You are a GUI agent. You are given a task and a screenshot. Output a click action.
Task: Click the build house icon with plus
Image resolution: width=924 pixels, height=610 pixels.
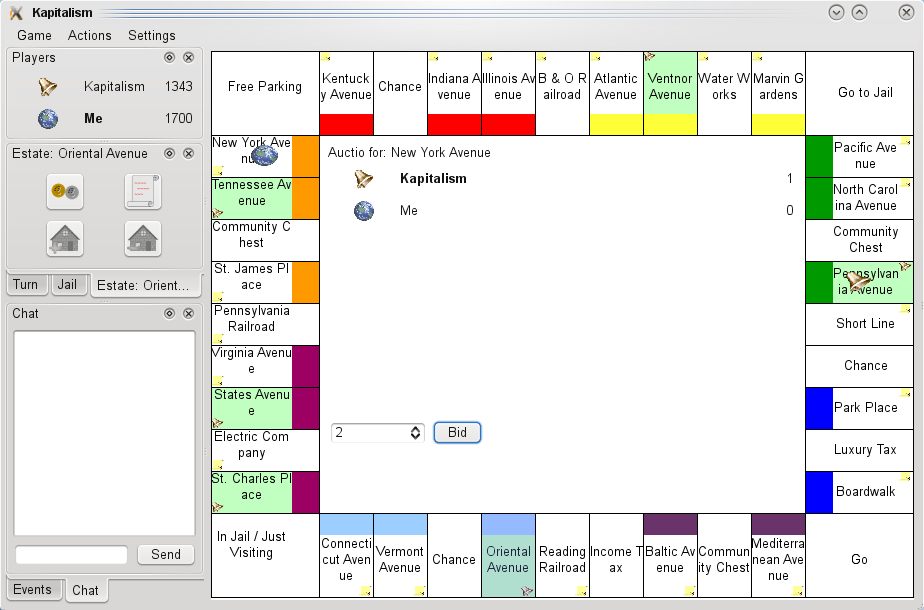(65, 239)
